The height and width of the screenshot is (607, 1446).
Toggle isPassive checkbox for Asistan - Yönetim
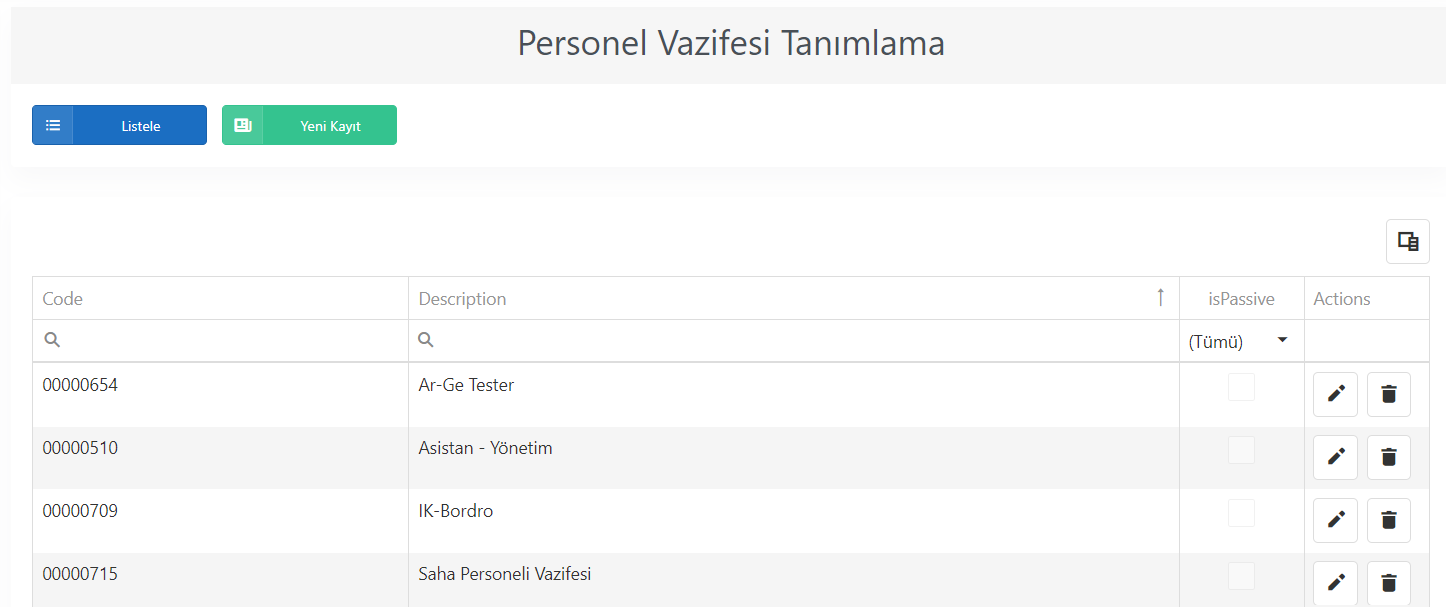point(1241,450)
